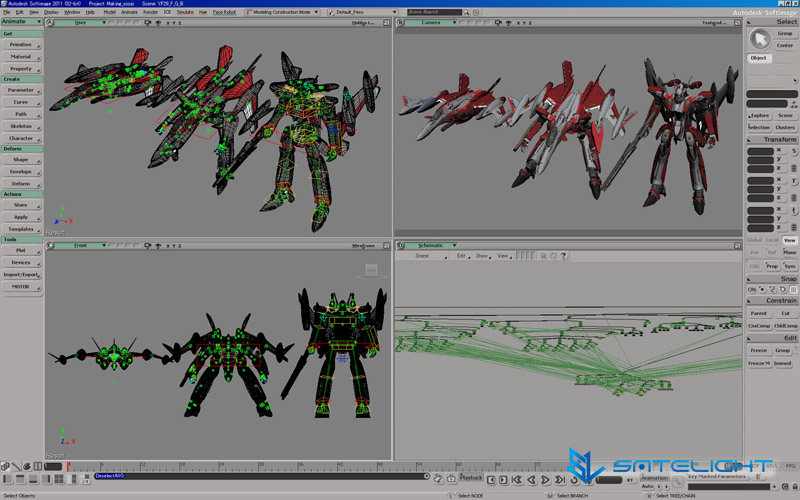Click the Rotate 'r' transform icon

(x=794, y=181)
